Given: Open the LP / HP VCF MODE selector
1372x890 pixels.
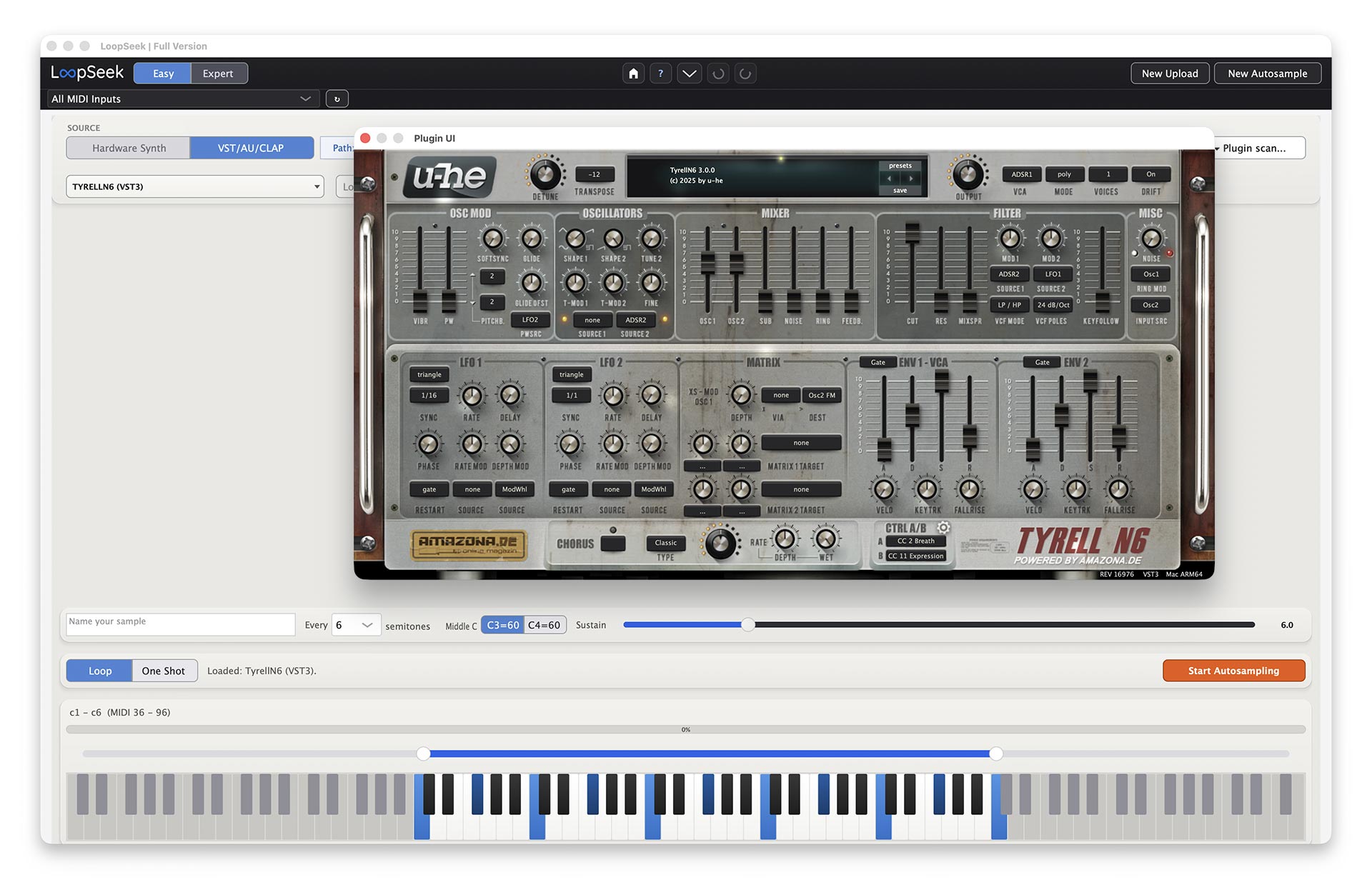Looking at the screenshot, I should (1009, 305).
